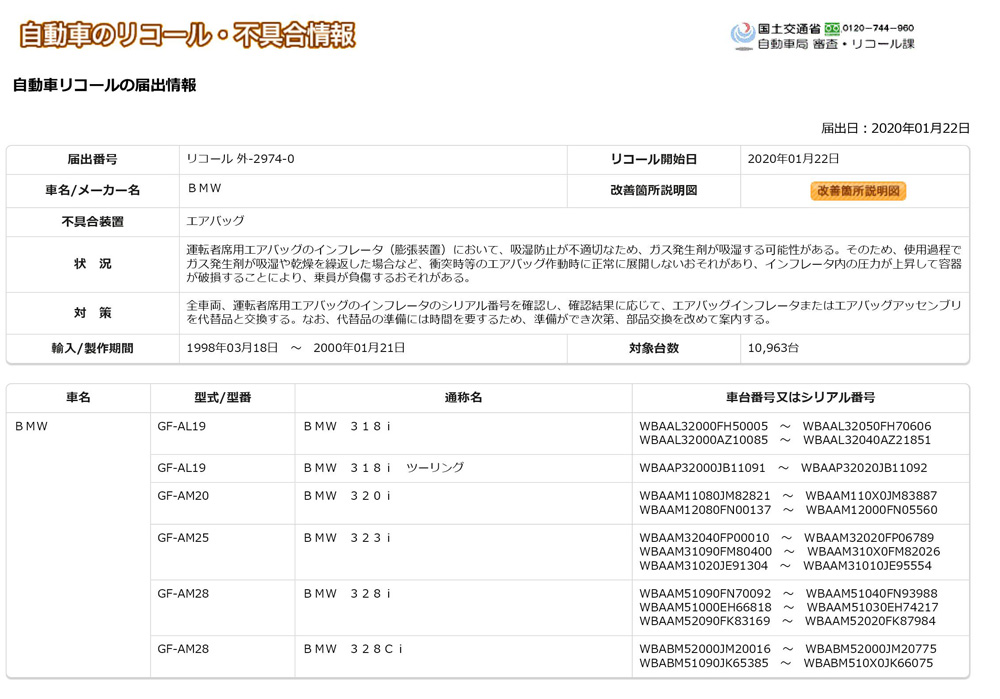Select serial WBAAM31090FM80400
The height and width of the screenshot is (699, 1000).
[x=705, y=552]
